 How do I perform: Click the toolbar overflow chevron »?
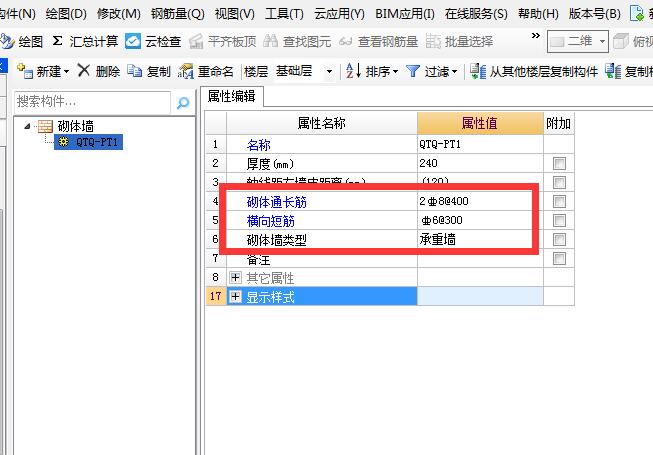point(536,36)
